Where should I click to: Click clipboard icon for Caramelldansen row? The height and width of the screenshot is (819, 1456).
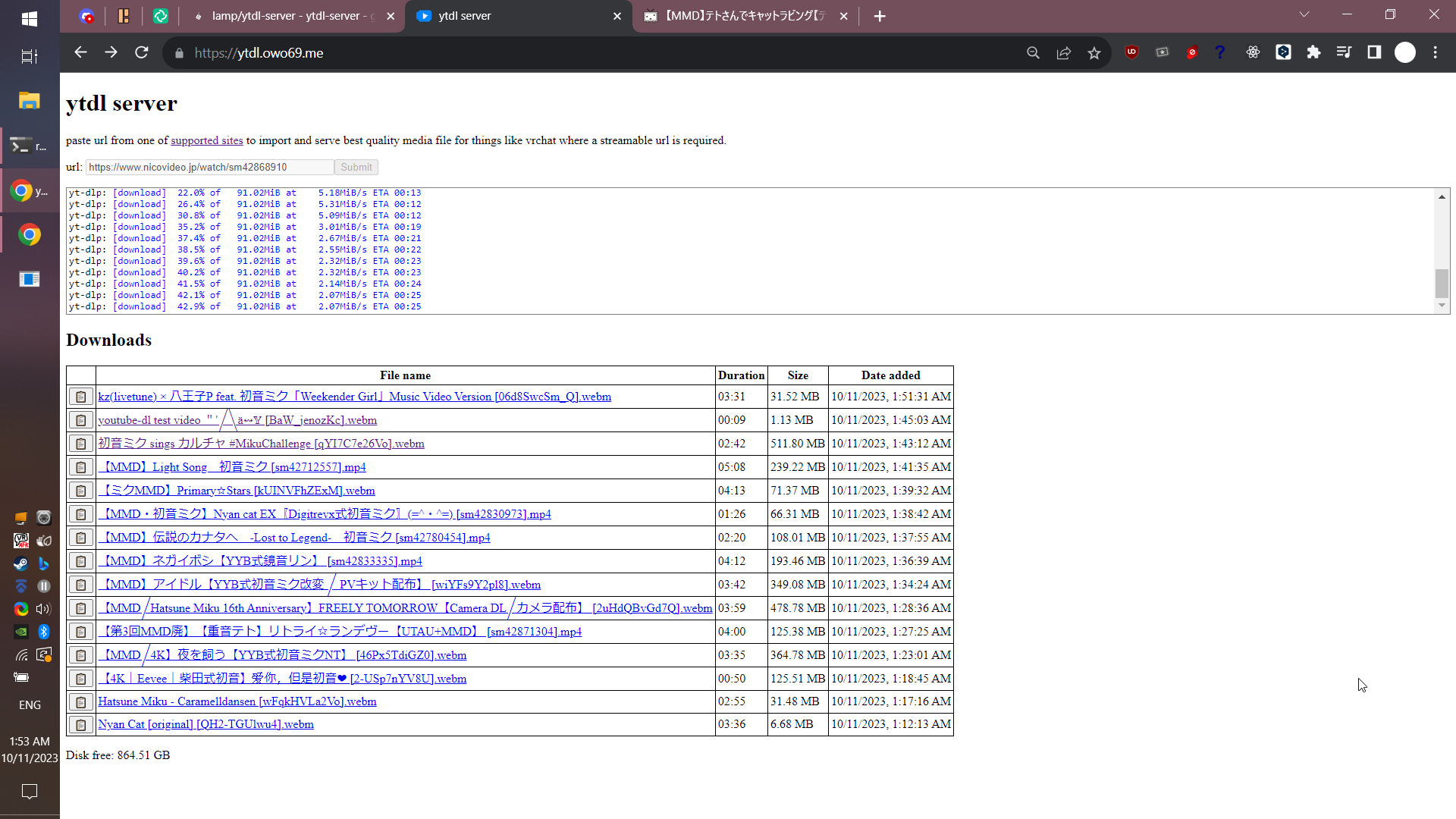pos(80,702)
